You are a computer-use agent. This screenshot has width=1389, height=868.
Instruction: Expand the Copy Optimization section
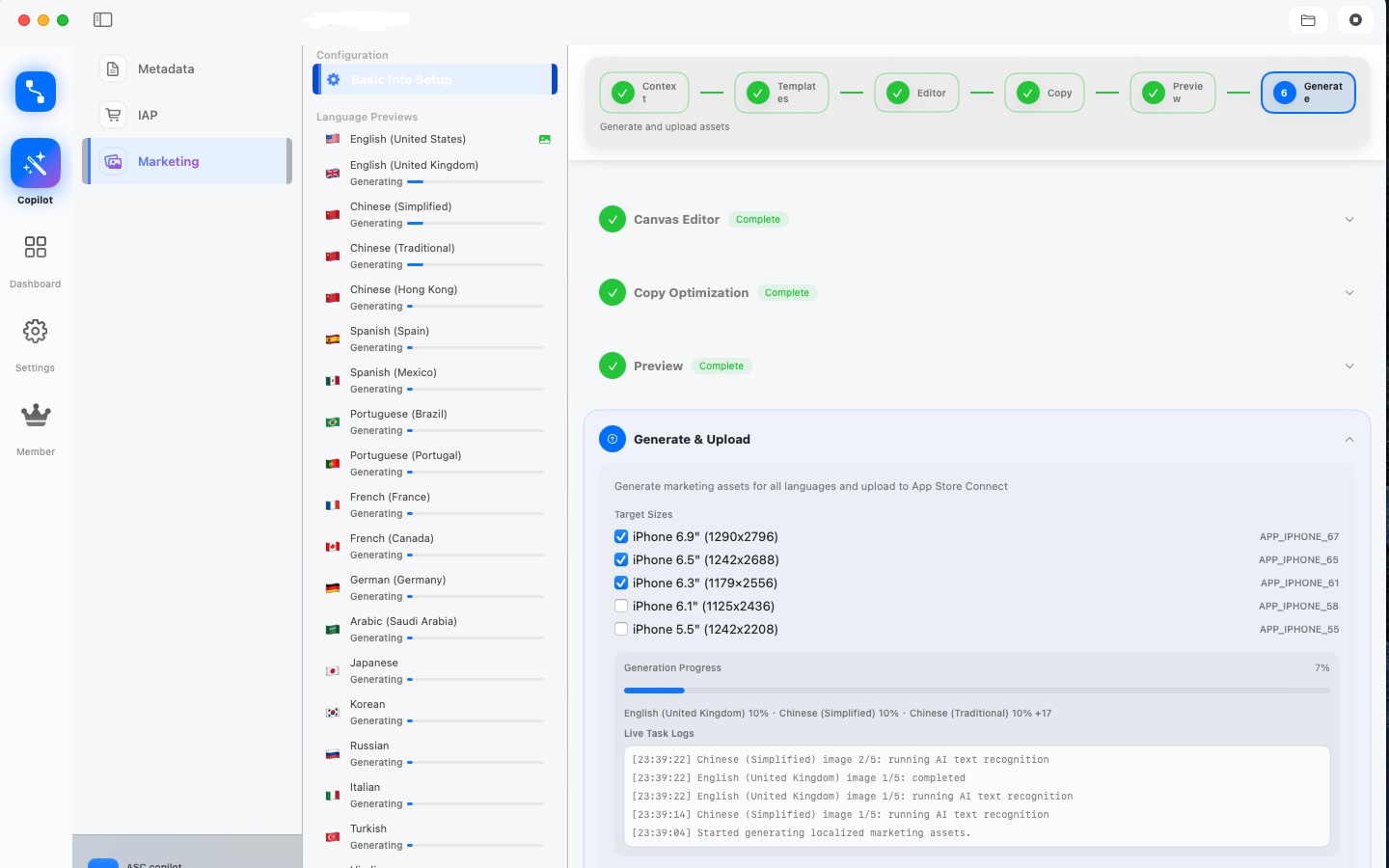[1349, 292]
